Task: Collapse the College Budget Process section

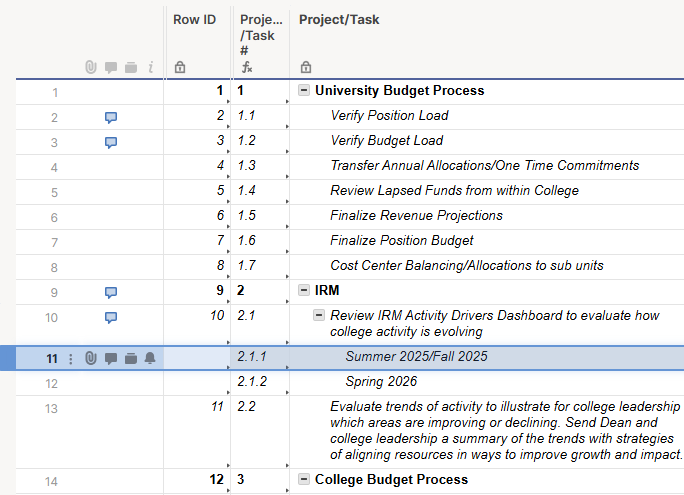Action: 304,480
